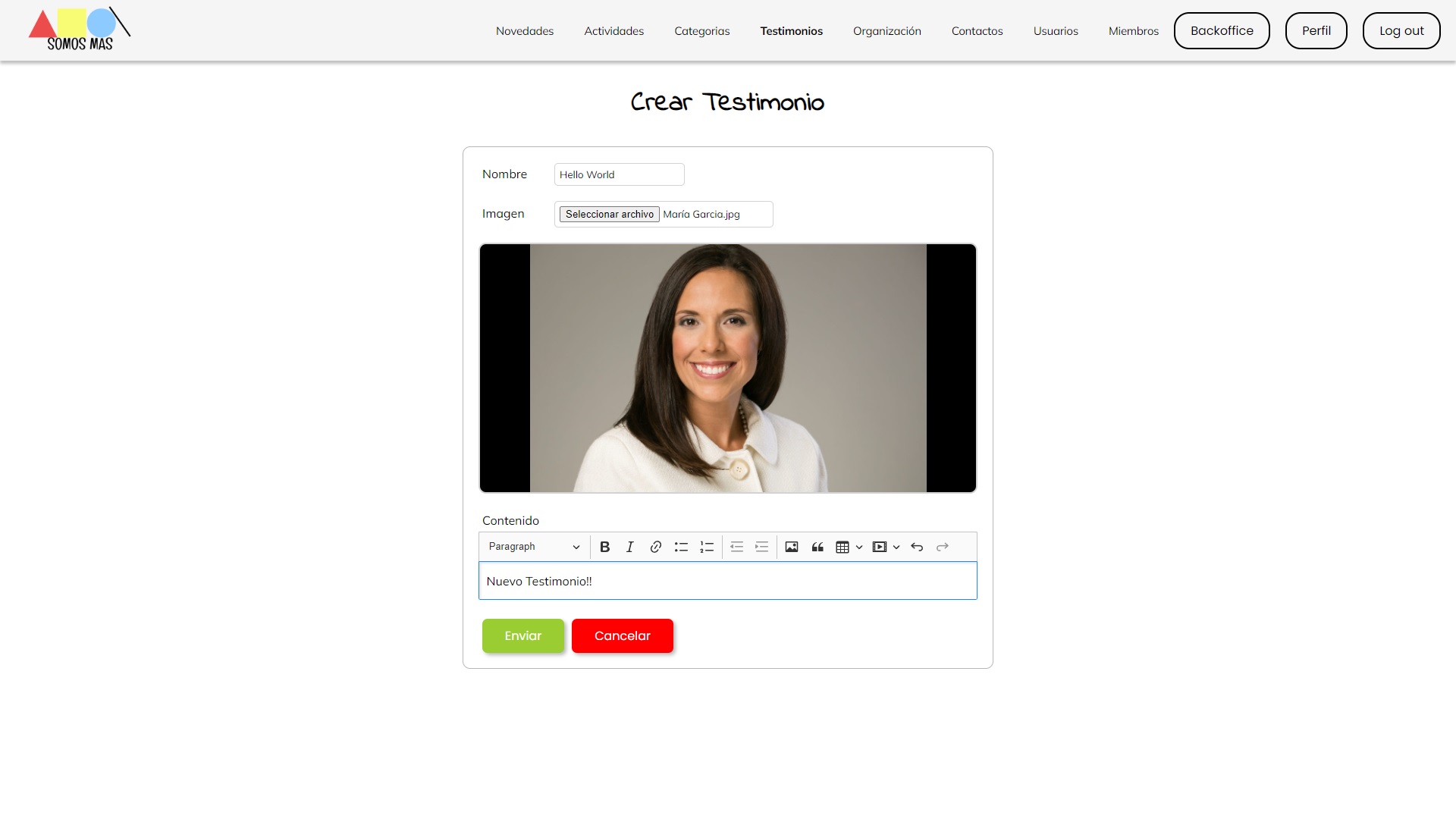The width and height of the screenshot is (1456, 819).
Task: Open Novedades in navigation
Action: point(525,31)
